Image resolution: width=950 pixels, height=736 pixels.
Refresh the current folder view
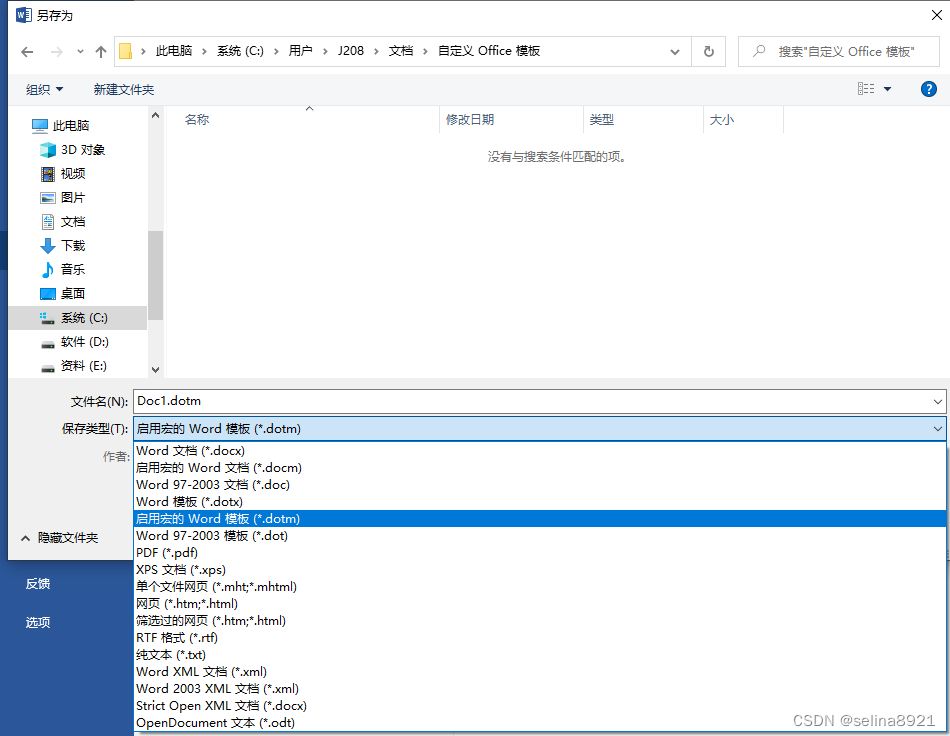pyautogui.click(x=708, y=51)
